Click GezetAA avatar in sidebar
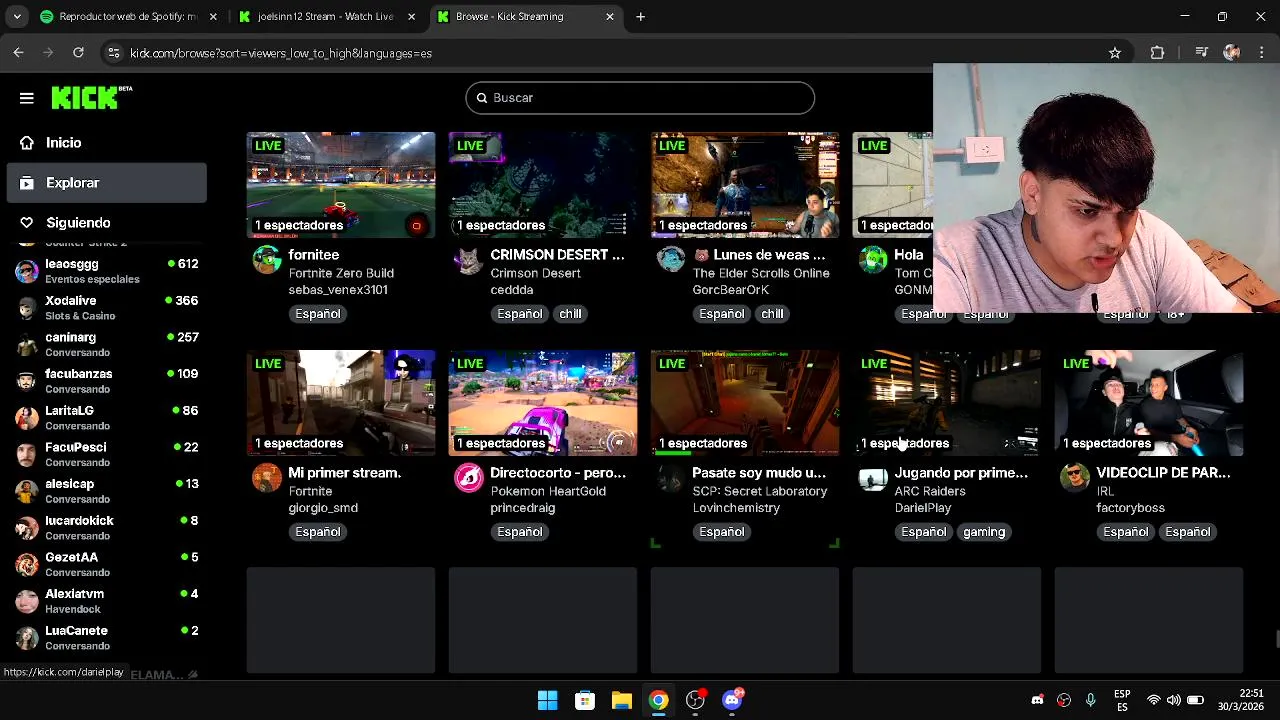The height and width of the screenshot is (720, 1280). [x=28, y=565]
